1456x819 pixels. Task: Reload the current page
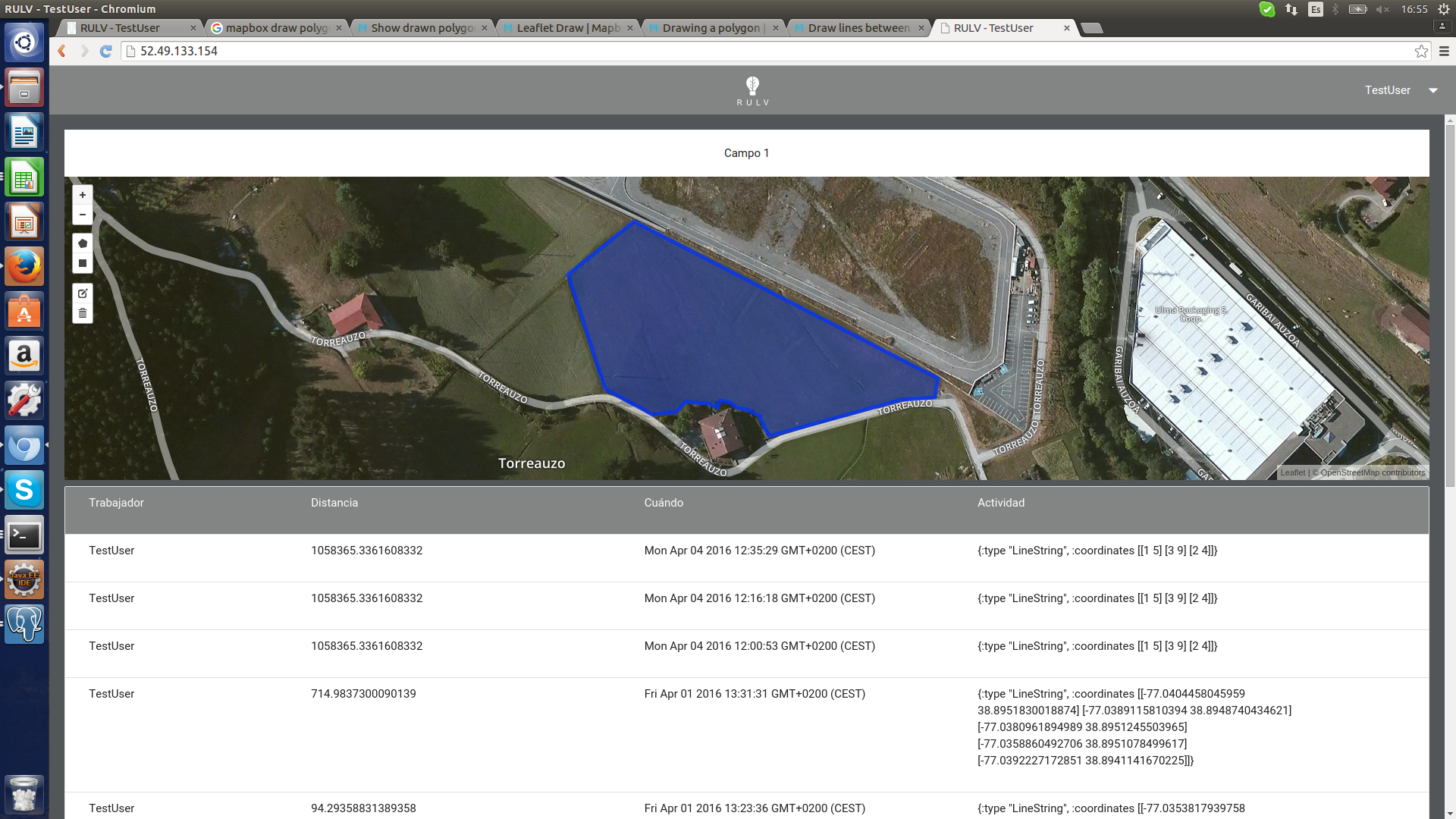coord(106,51)
